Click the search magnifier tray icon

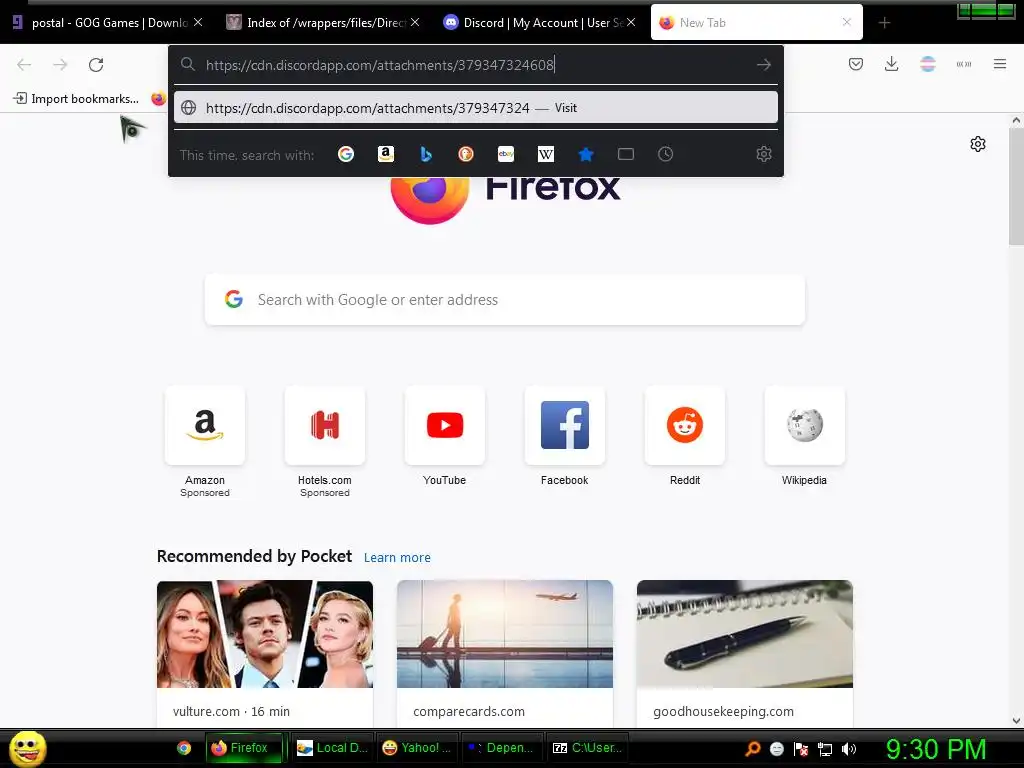[x=752, y=749]
